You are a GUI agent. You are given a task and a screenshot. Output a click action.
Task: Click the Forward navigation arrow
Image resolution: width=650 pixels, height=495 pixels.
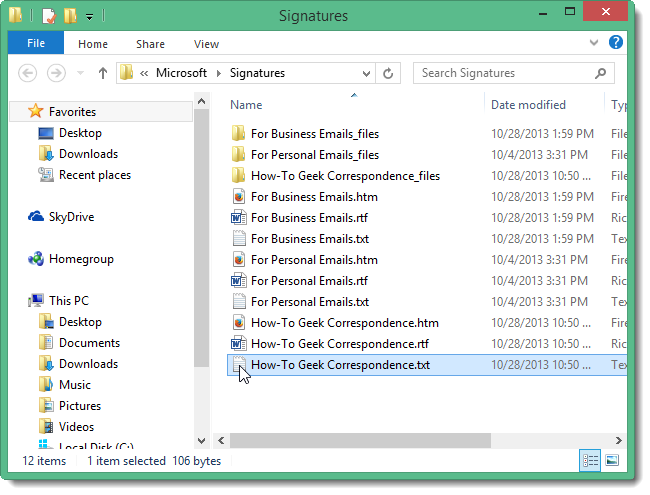click(56, 73)
